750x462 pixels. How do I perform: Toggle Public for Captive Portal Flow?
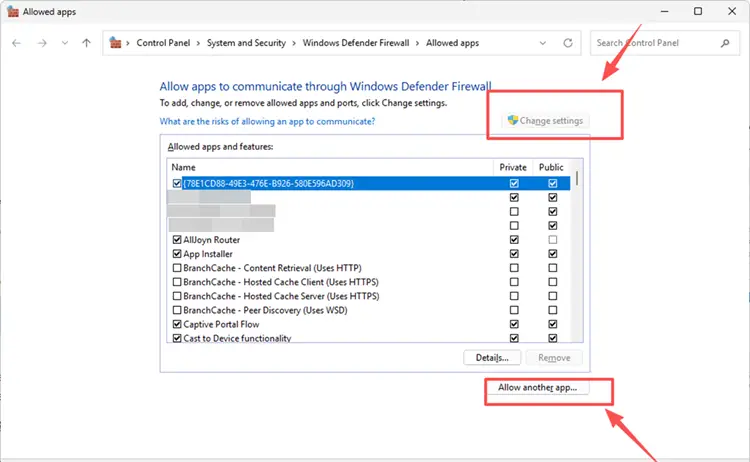pyautogui.click(x=552, y=324)
